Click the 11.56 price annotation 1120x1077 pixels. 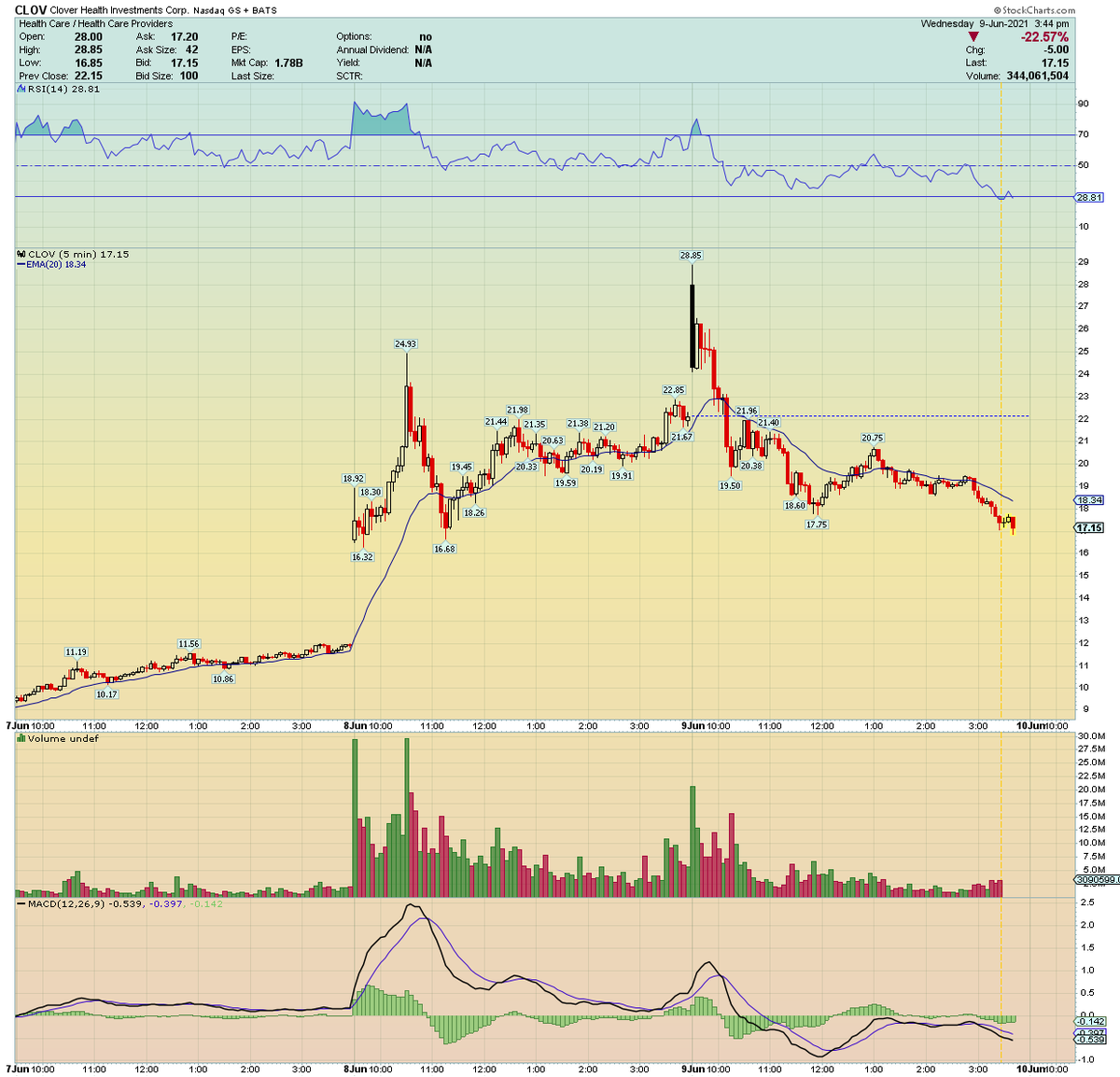[x=189, y=644]
